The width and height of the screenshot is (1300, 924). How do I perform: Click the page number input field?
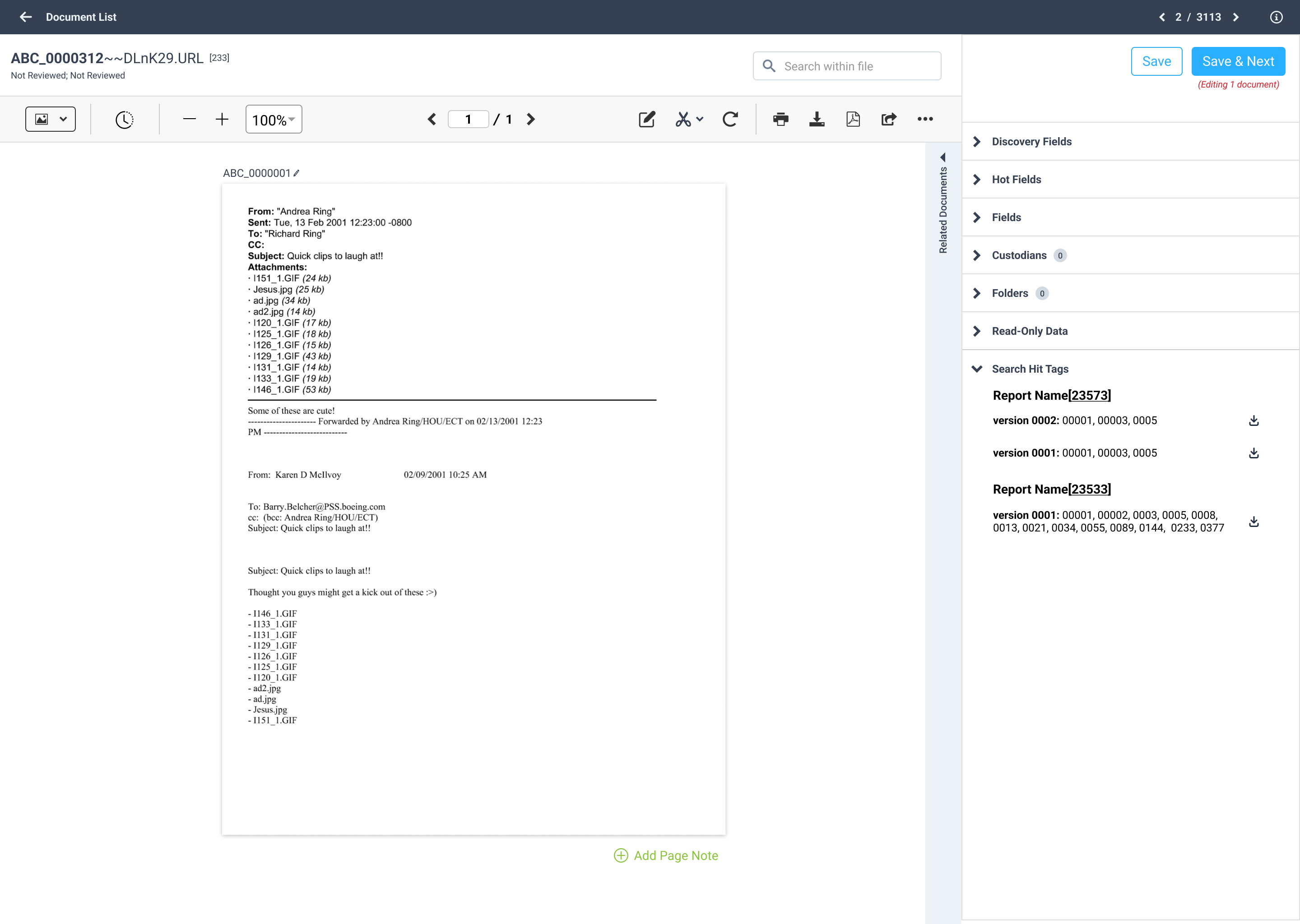click(468, 119)
